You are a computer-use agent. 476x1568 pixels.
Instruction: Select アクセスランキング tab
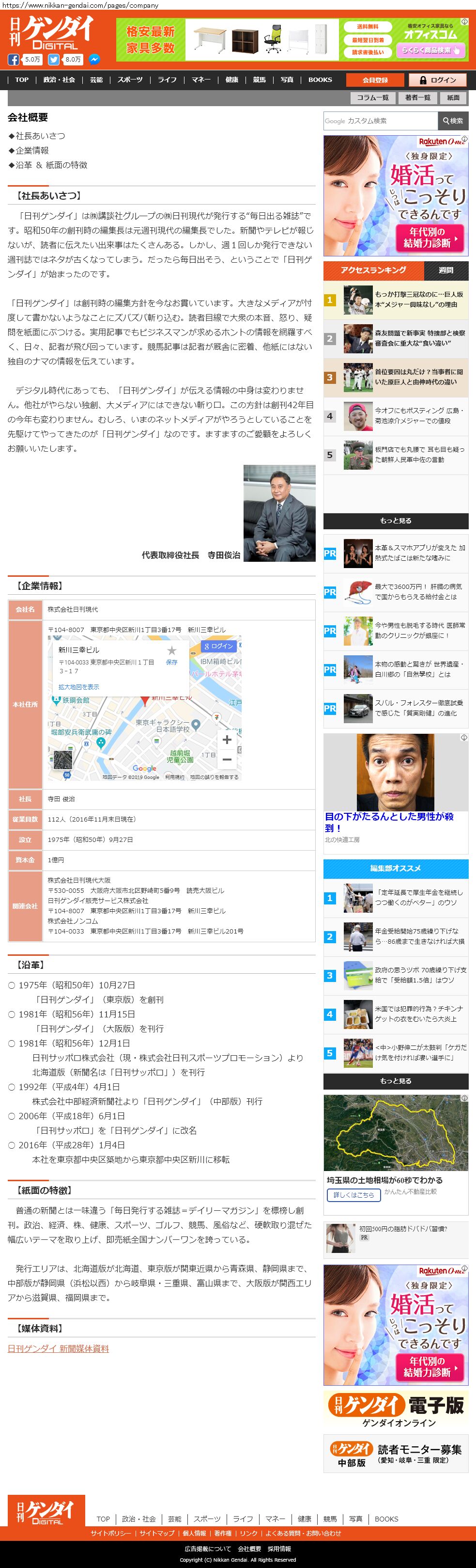tap(373, 270)
